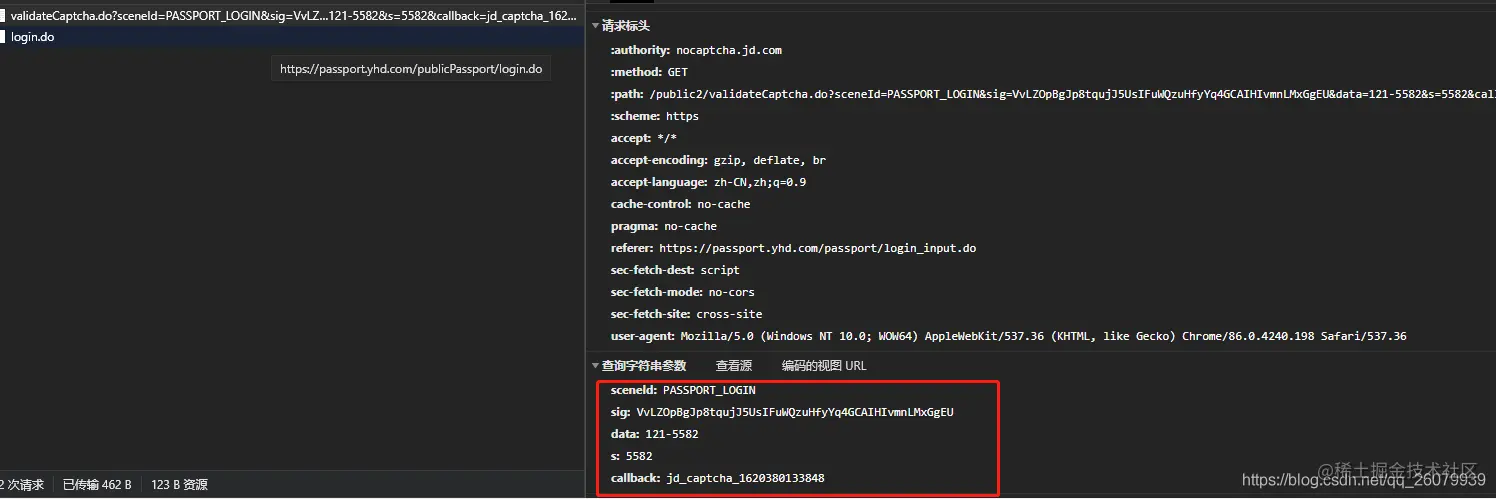Viewport: 1496px width, 499px height.
Task: Click the sec-fetch-dest script line
Action: point(675,270)
